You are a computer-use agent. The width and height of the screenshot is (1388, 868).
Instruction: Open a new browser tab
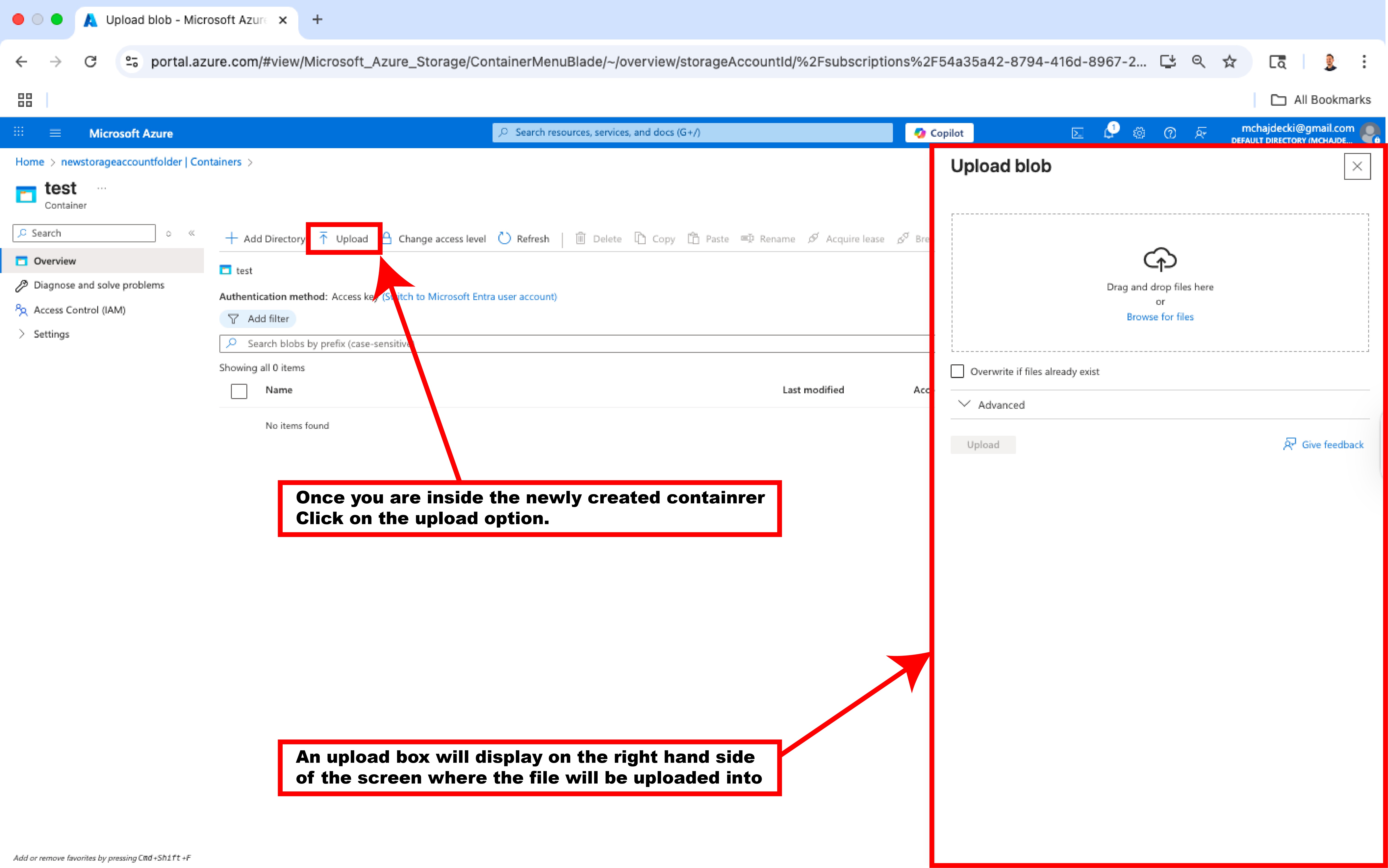[317, 20]
